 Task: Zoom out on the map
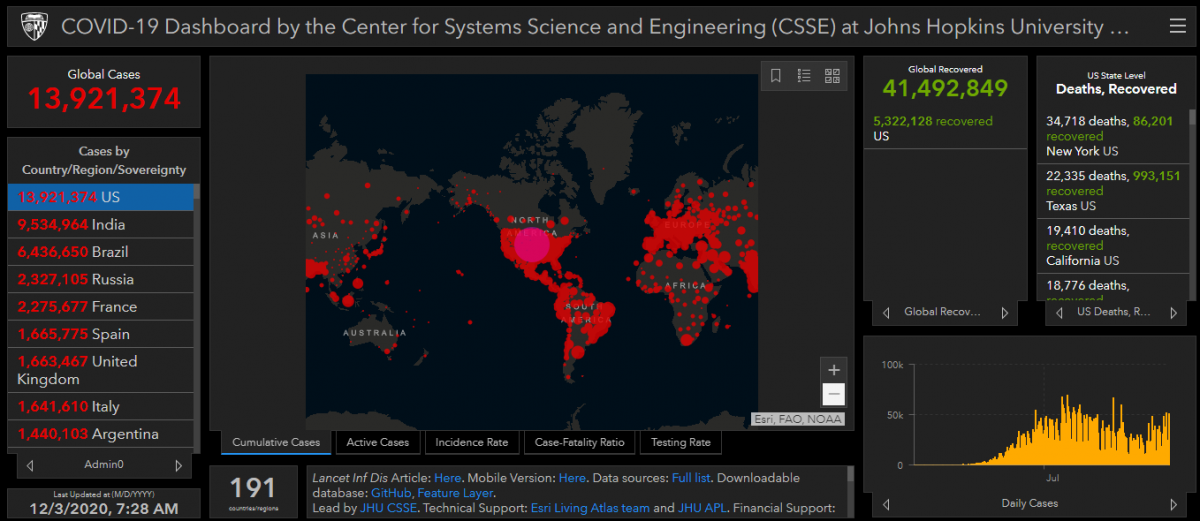pos(833,394)
